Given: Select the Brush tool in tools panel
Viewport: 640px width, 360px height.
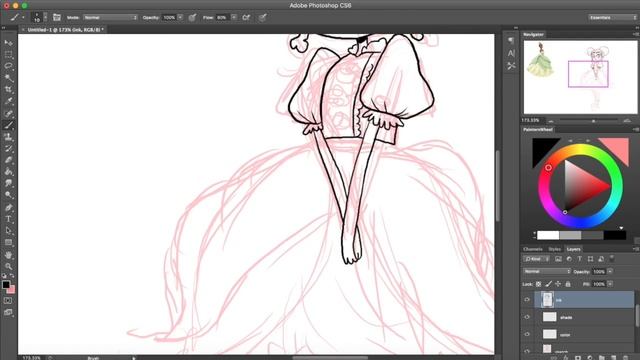Looking at the screenshot, I should (x=8, y=125).
